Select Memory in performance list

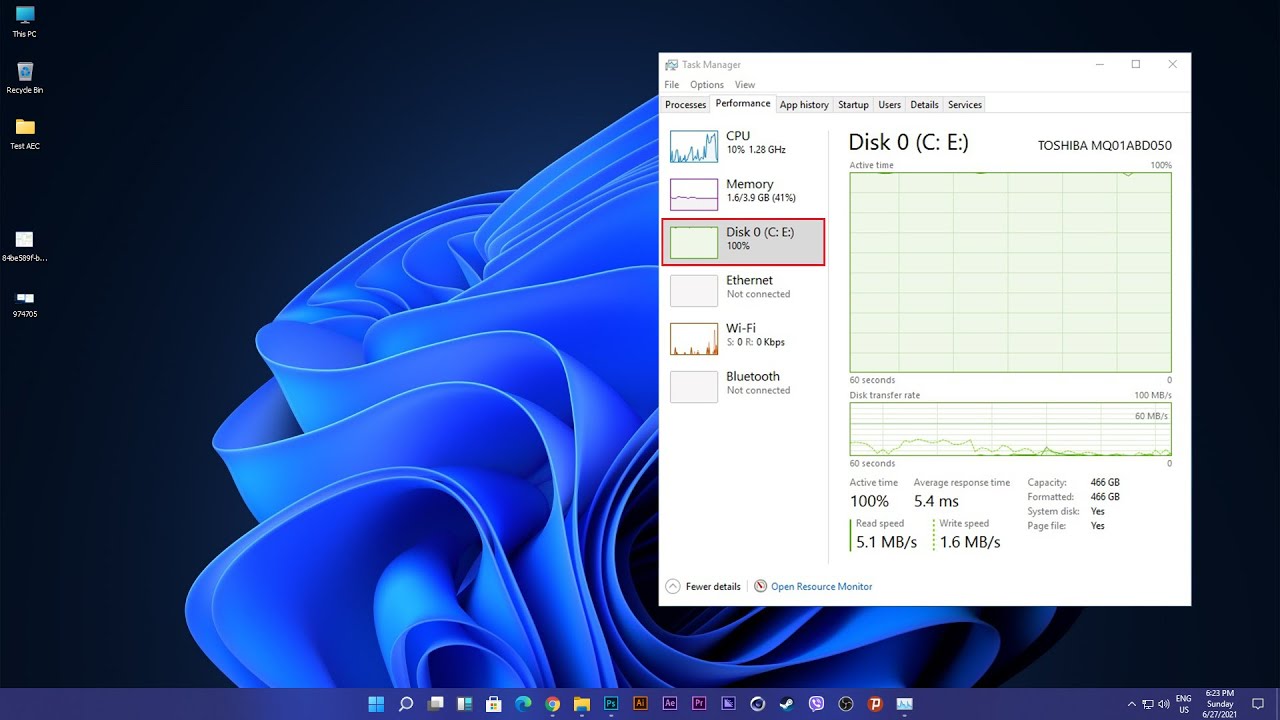(x=743, y=194)
